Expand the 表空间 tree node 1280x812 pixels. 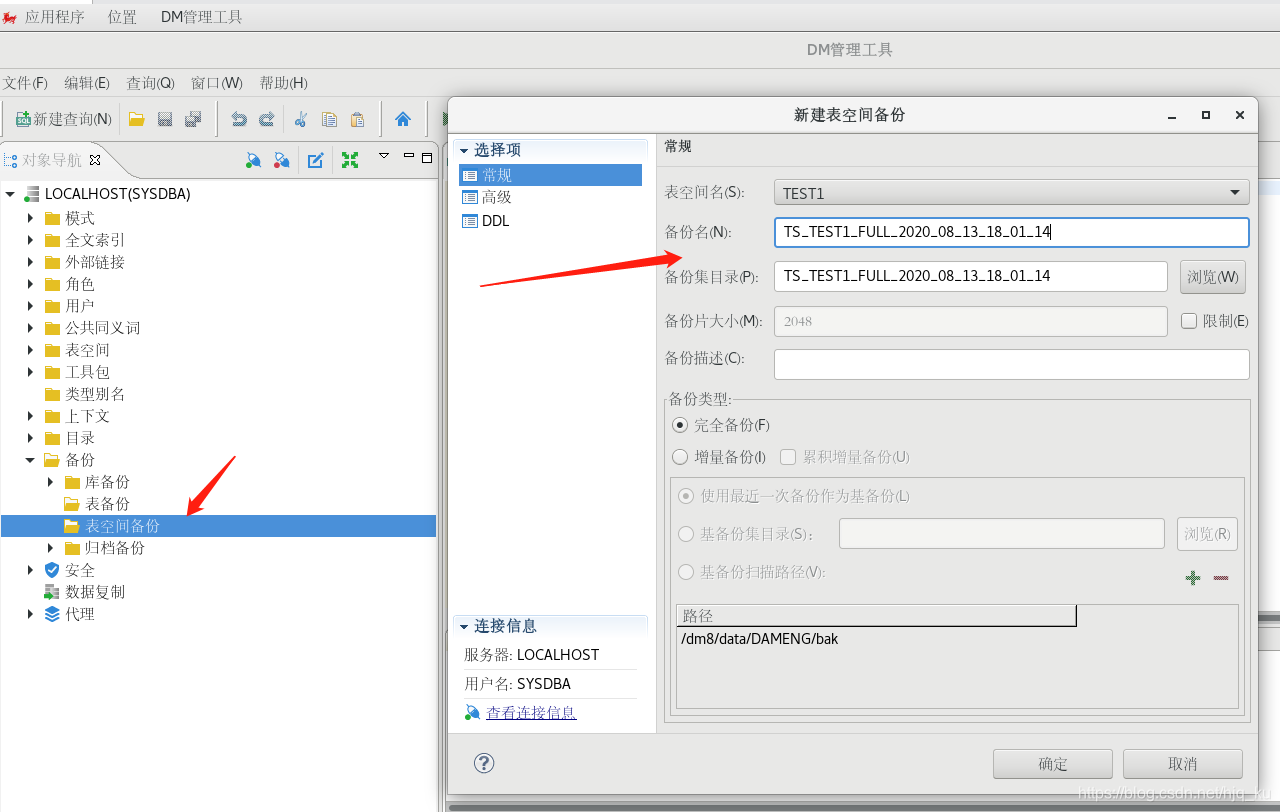tap(30, 350)
